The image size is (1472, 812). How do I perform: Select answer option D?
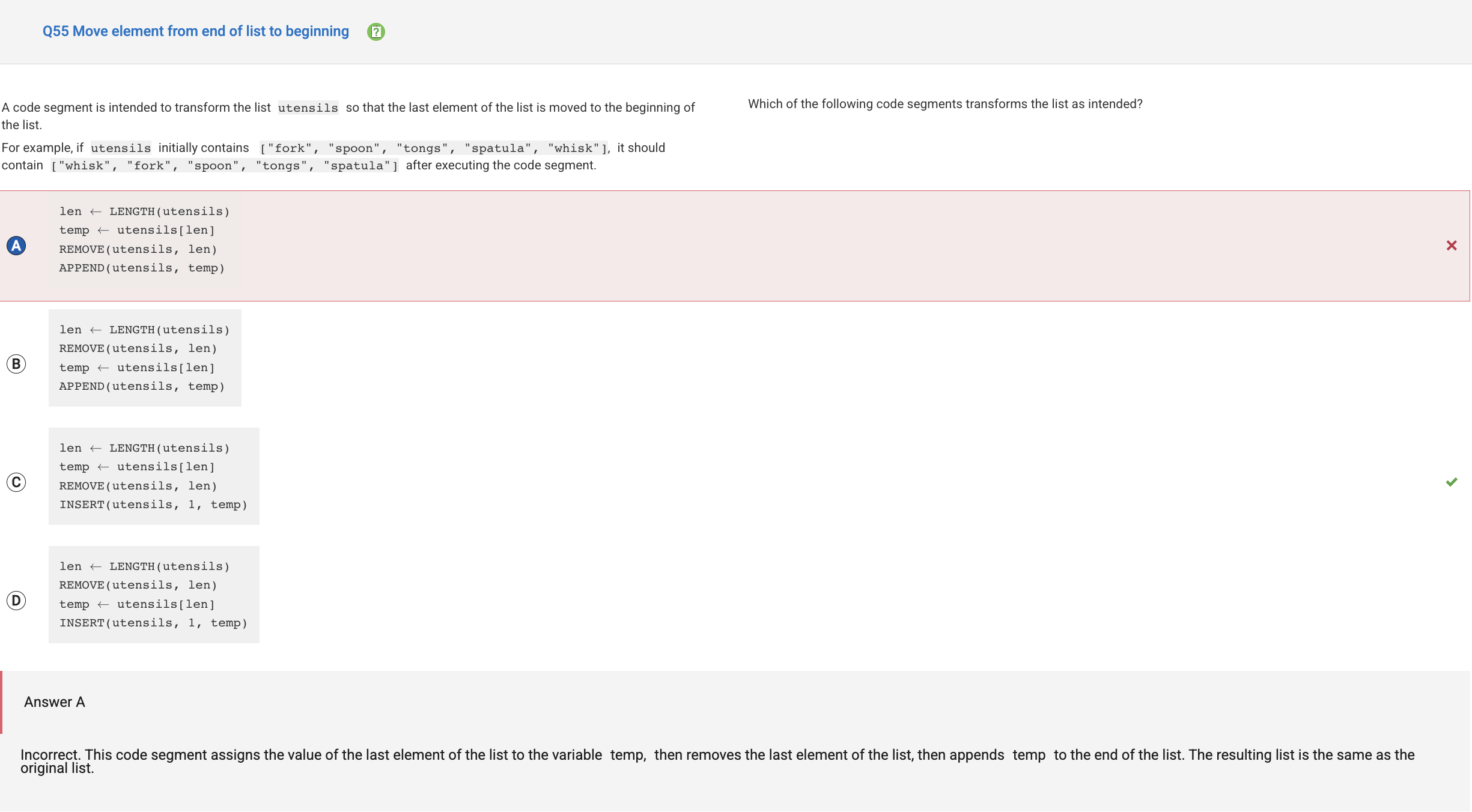point(16,601)
